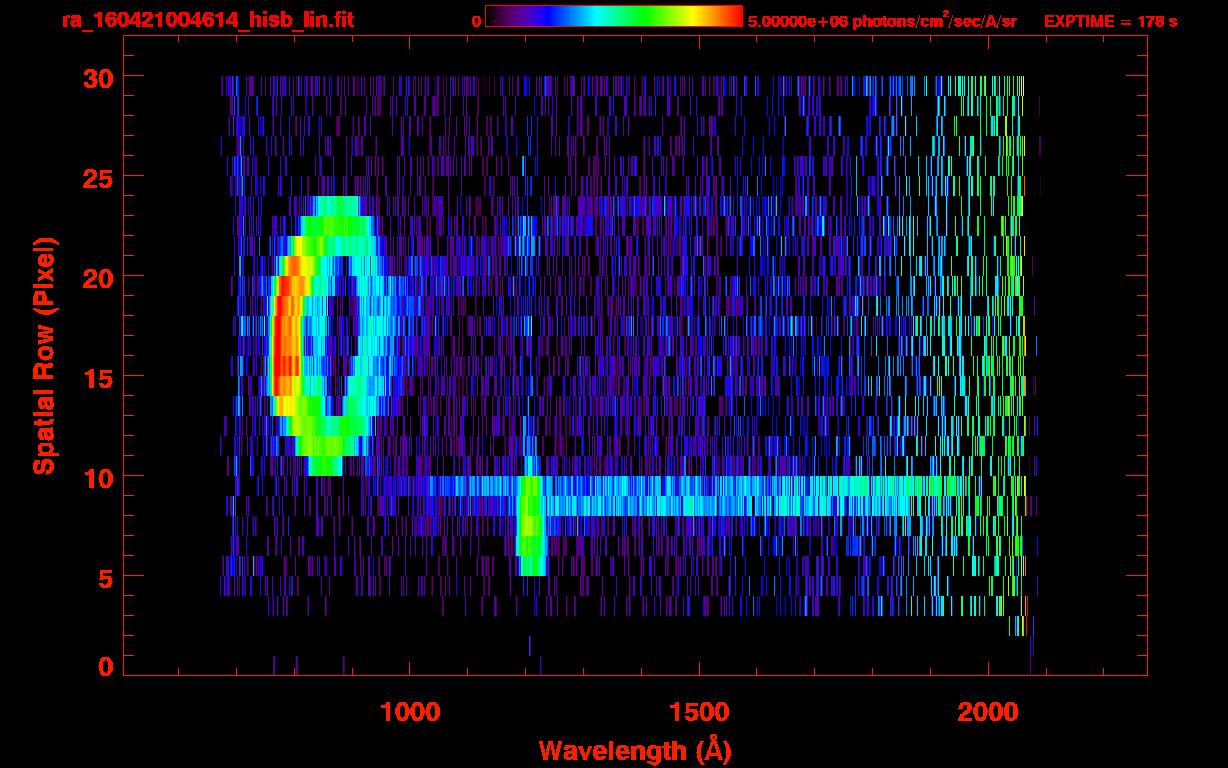Click the 1500 wavelength tick label
1228x768 pixels.
click(x=699, y=712)
